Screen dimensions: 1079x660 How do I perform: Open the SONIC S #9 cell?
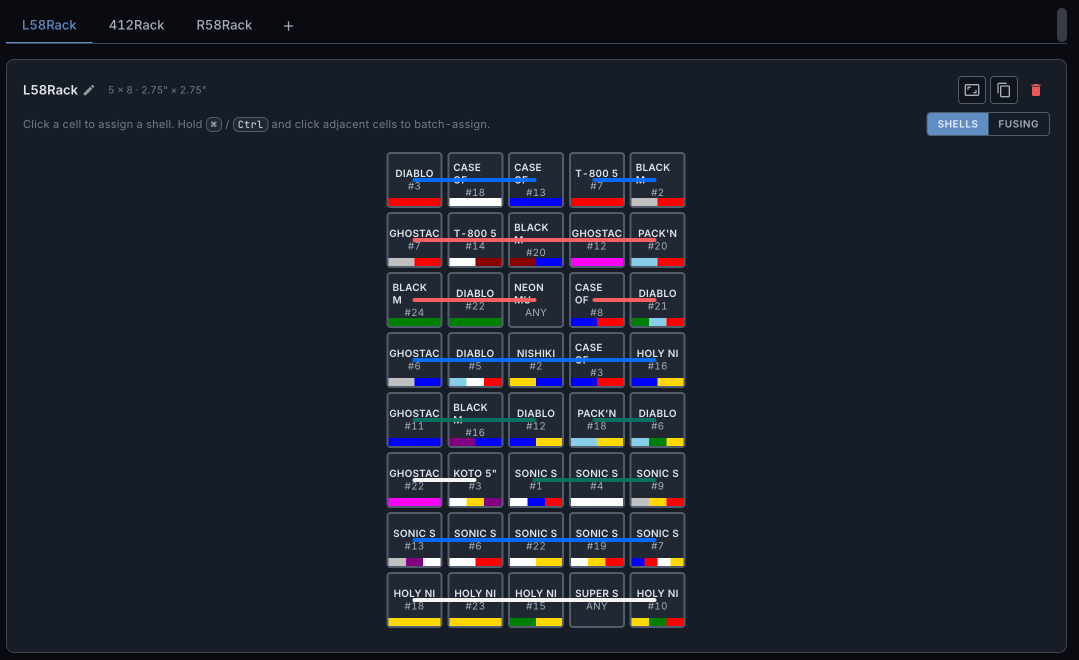pyautogui.click(x=657, y=480)
